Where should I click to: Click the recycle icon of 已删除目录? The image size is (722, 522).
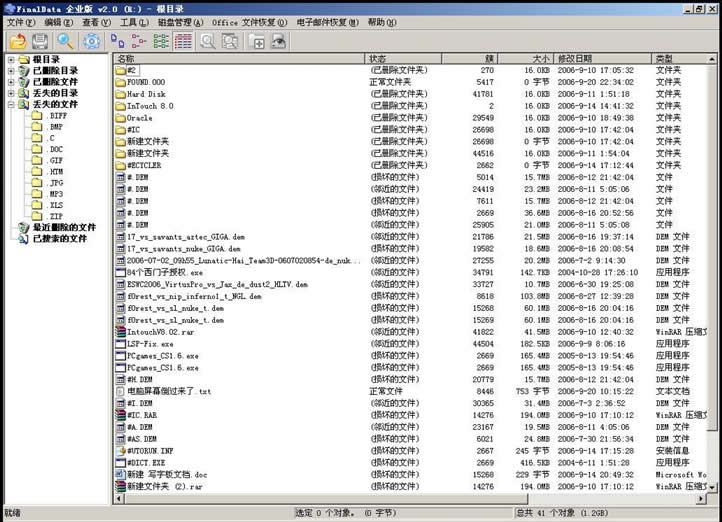pos(23,70)
